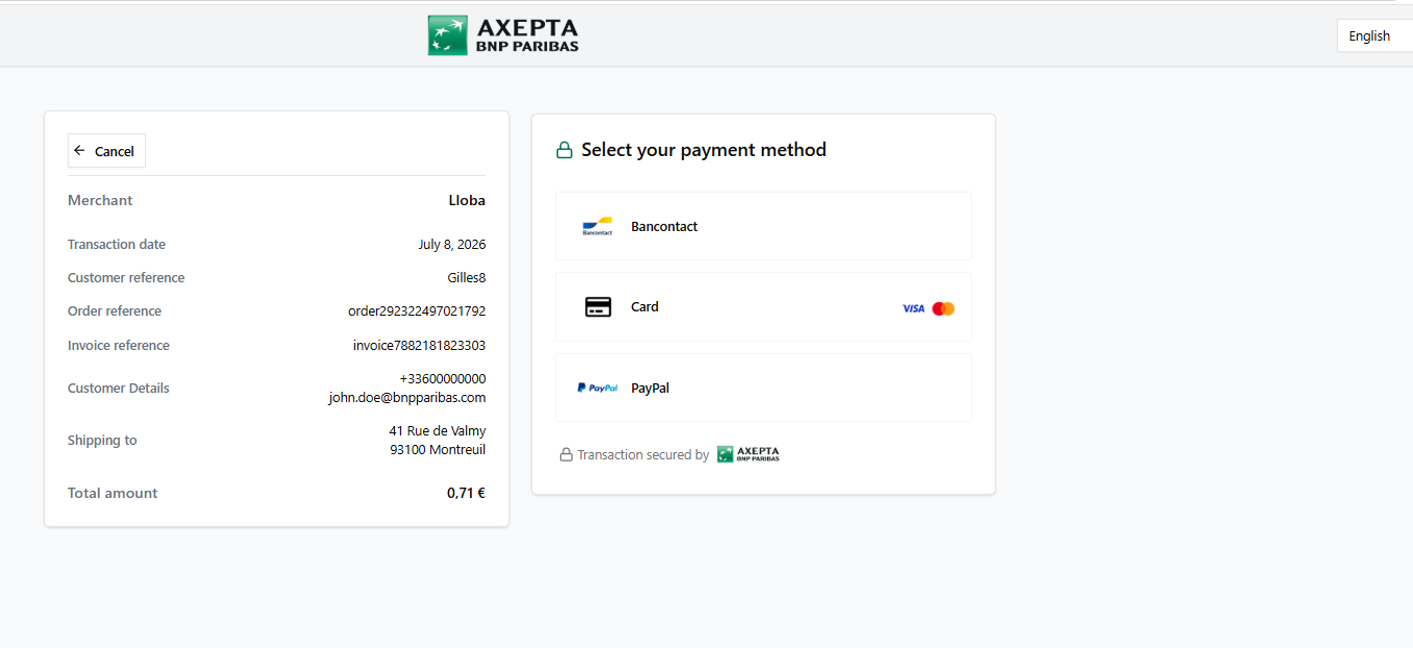Viewport: 1413px width, 648px height.
Task: Click the customer email john.doe@bnpparibas.com
Action: pos(407,397)
